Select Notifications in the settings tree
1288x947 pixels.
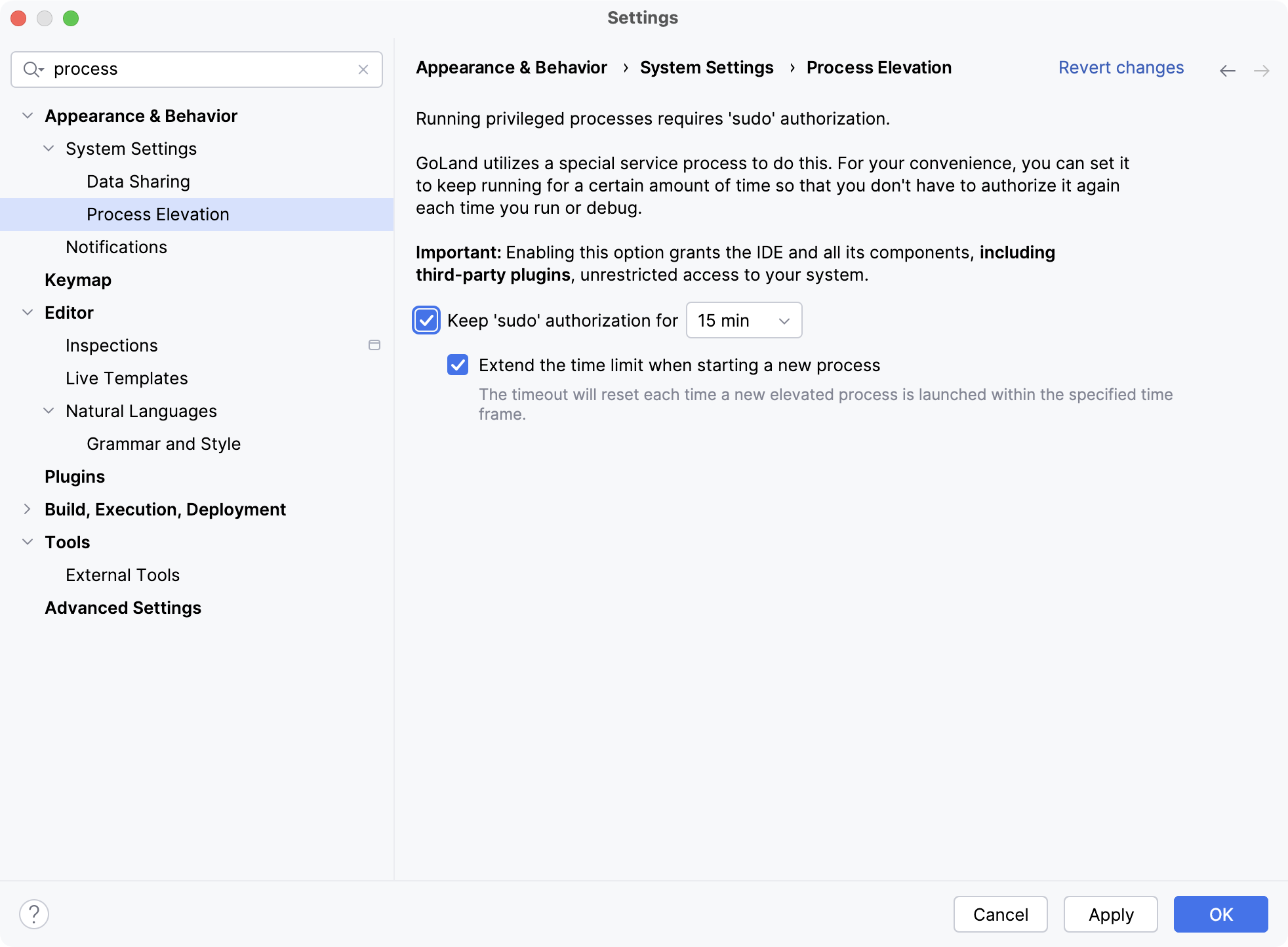(116, 247)
